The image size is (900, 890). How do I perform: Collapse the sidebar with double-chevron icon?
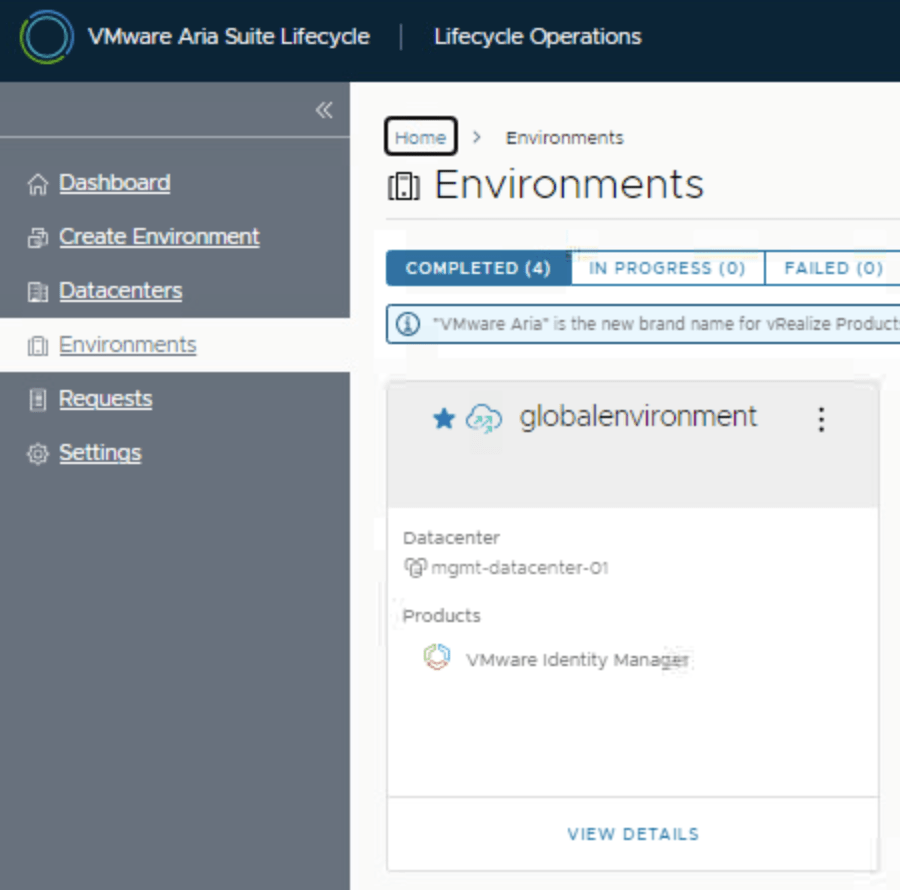pos(324,110)
